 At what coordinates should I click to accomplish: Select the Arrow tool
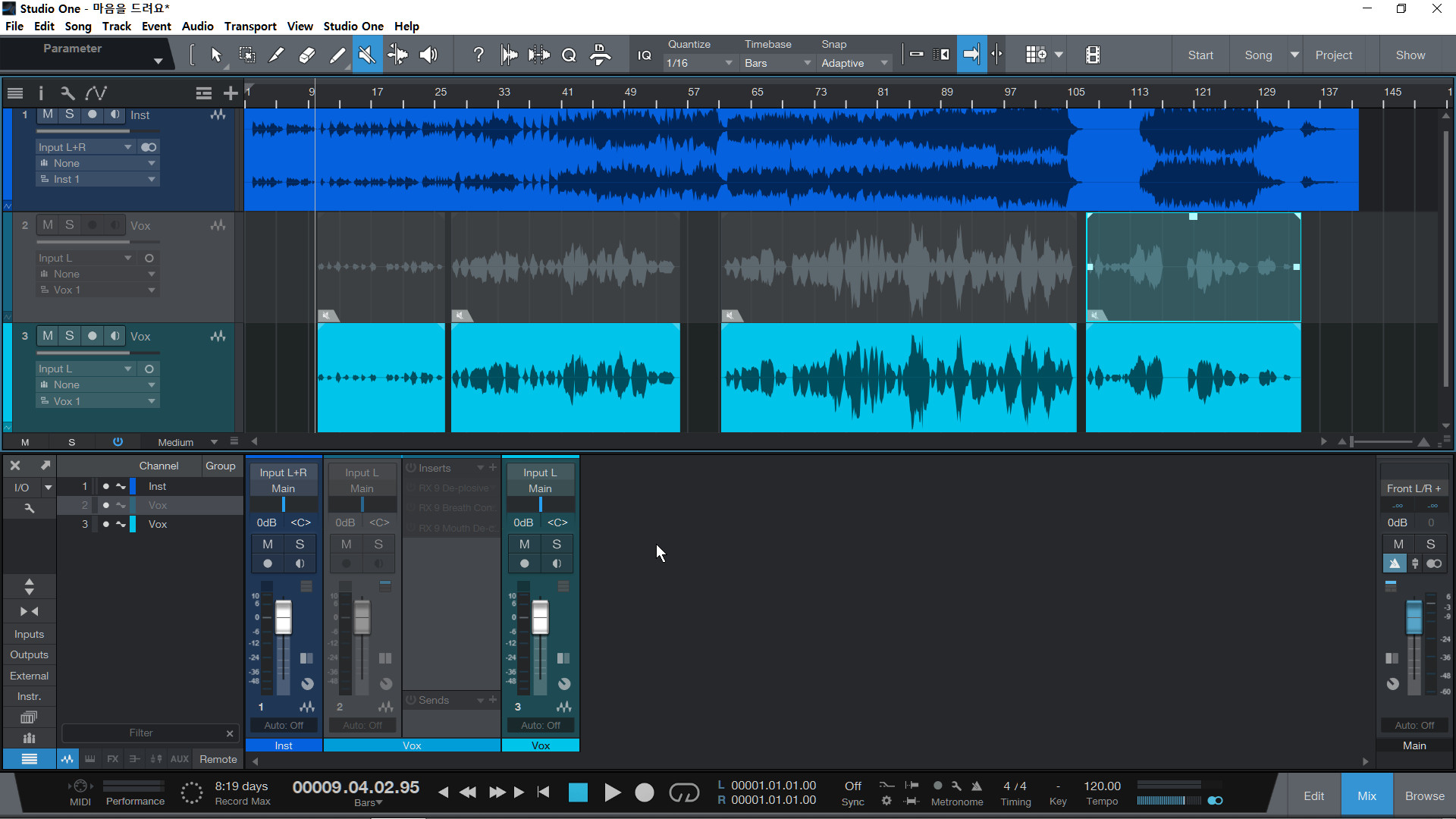click(x=216, y=55)
